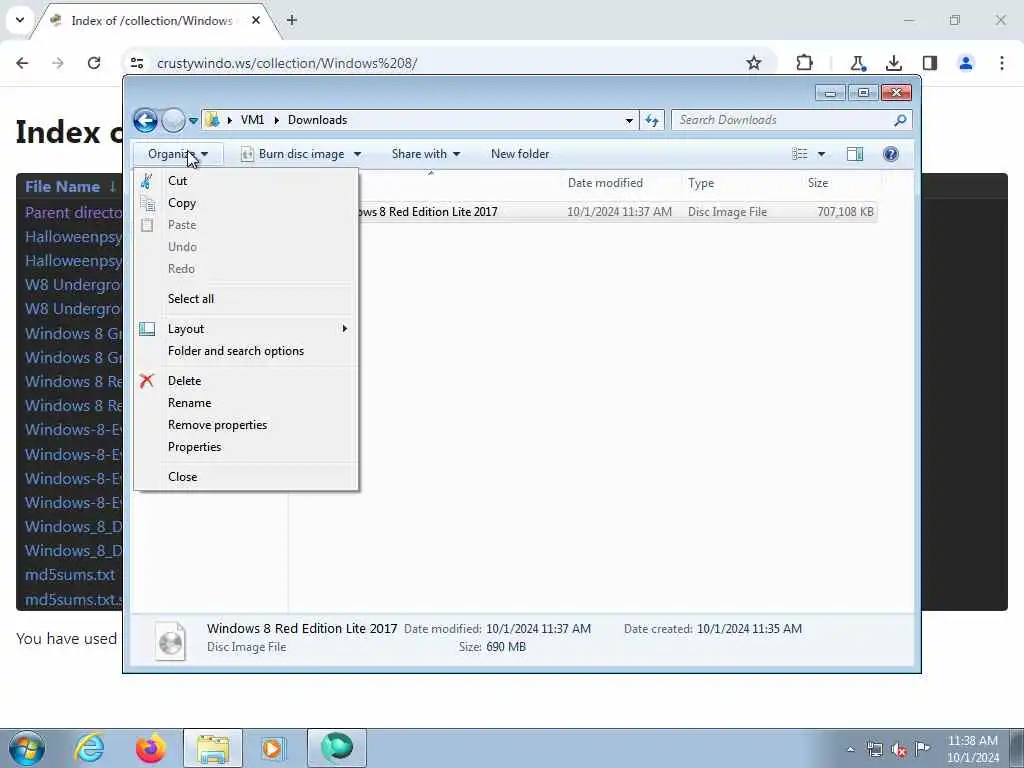Click New folder in the Explorer toolbar

click(520, 154)
